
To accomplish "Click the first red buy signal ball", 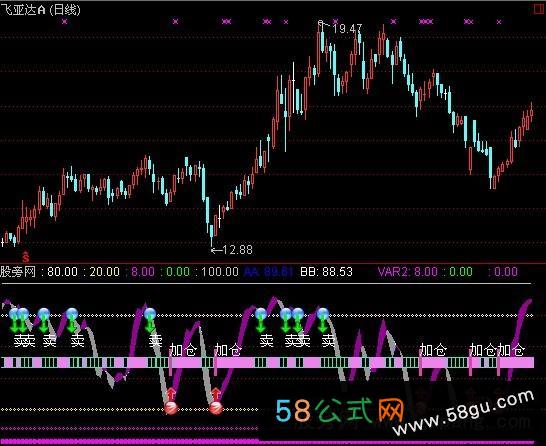I will point(171,407).
